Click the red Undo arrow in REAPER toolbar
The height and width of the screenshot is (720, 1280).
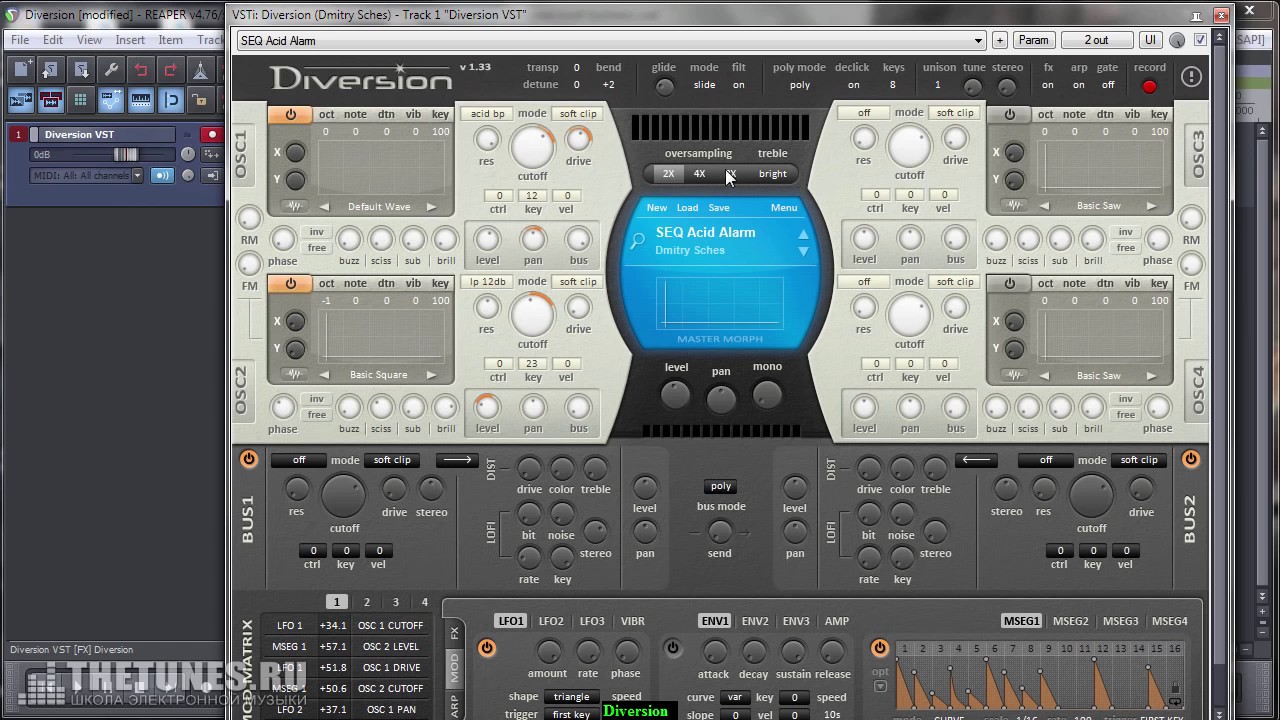[x=141, y=70]
